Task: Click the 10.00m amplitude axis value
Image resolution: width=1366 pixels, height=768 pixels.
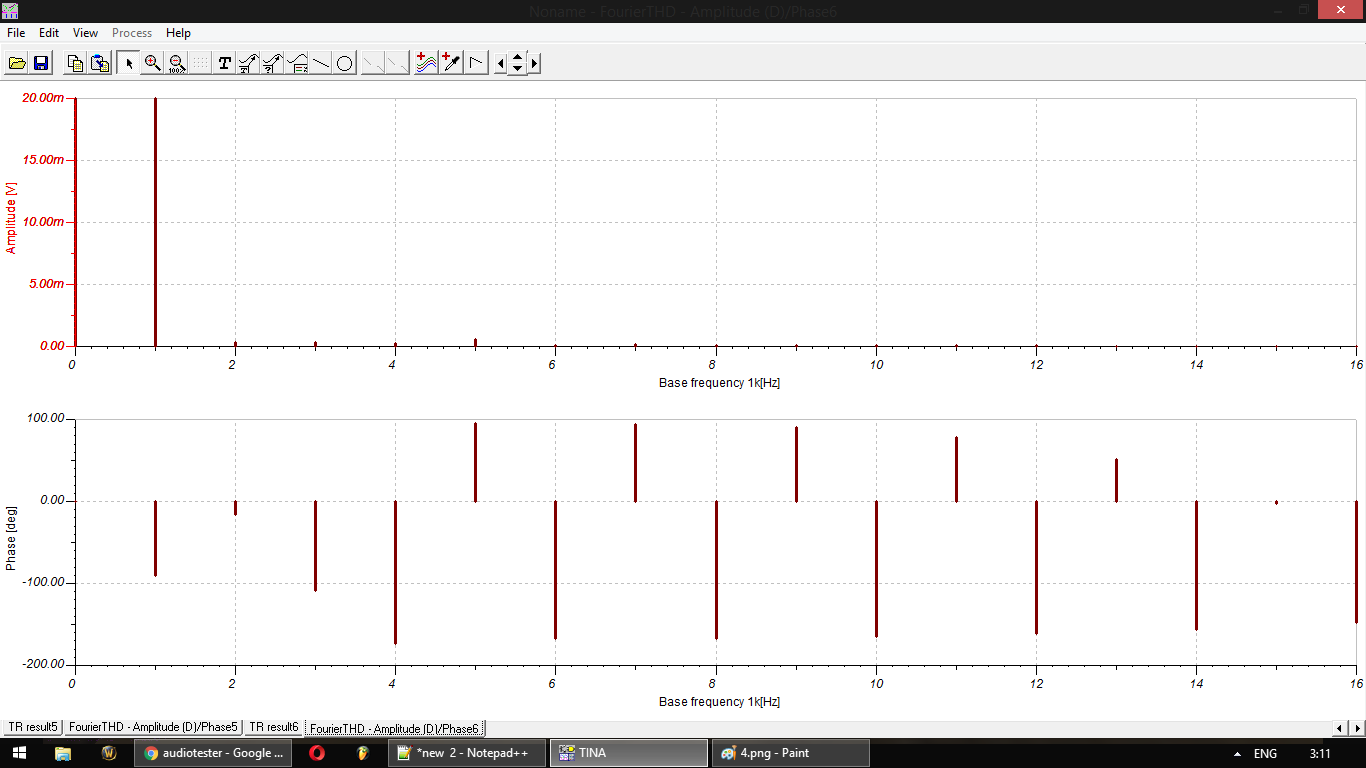Action: click(x=42, y=222)
